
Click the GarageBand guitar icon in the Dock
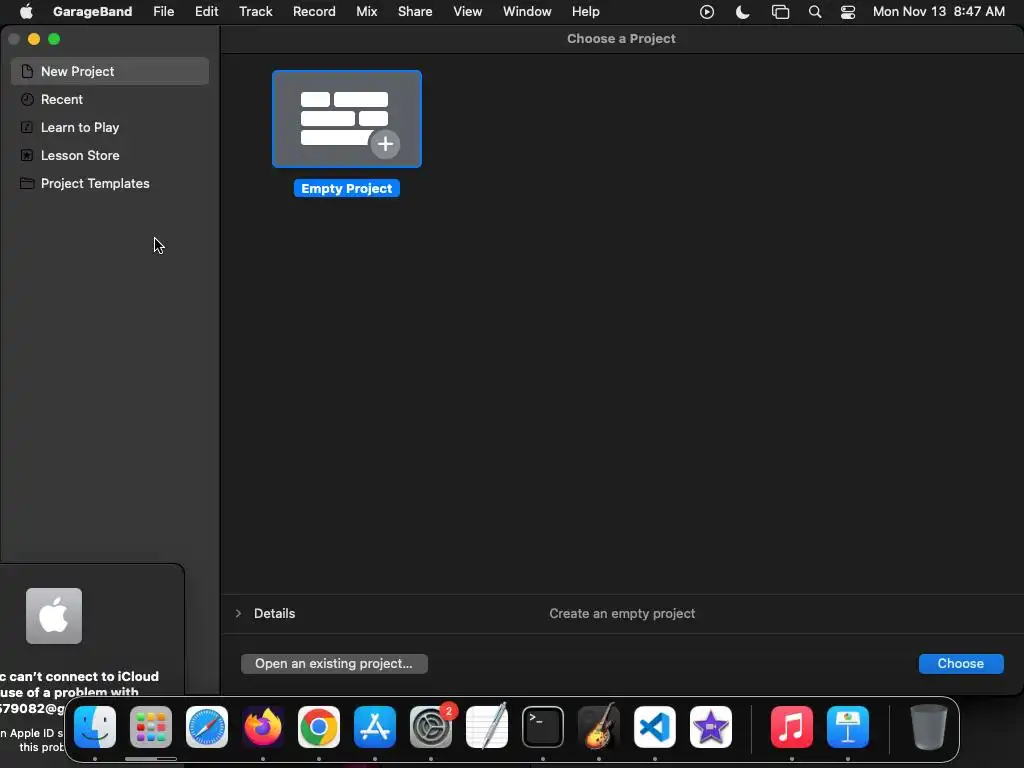(x=599, y=726)
